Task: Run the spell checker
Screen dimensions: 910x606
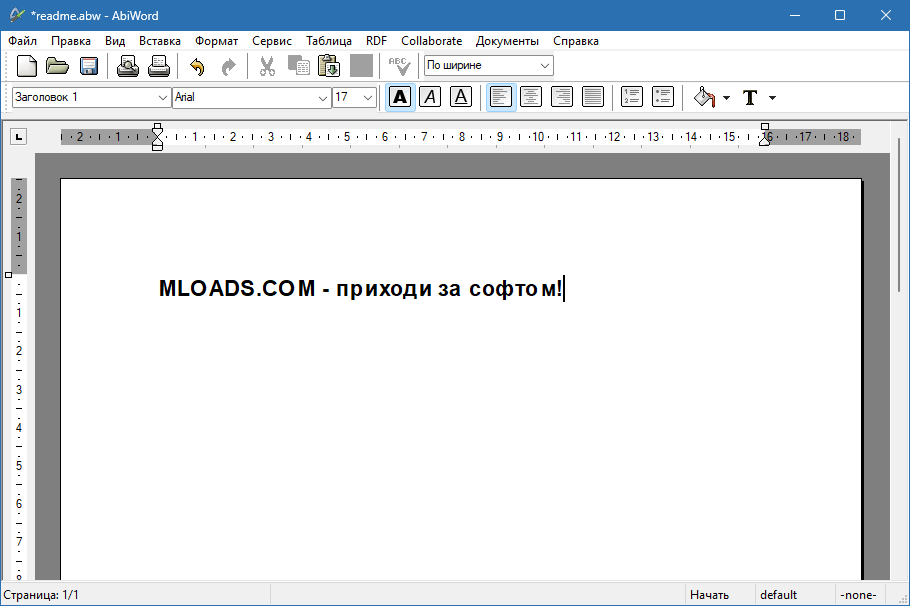Action: pos(399,66)
